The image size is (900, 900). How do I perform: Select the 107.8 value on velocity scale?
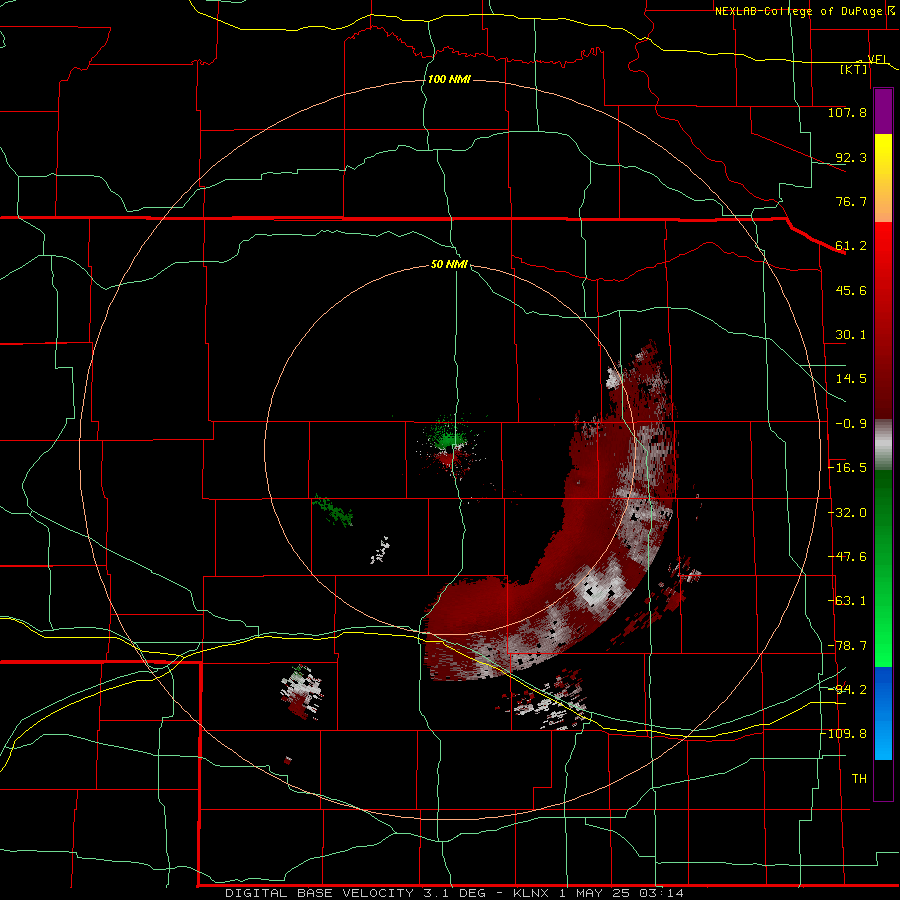[x=847, y=112]
